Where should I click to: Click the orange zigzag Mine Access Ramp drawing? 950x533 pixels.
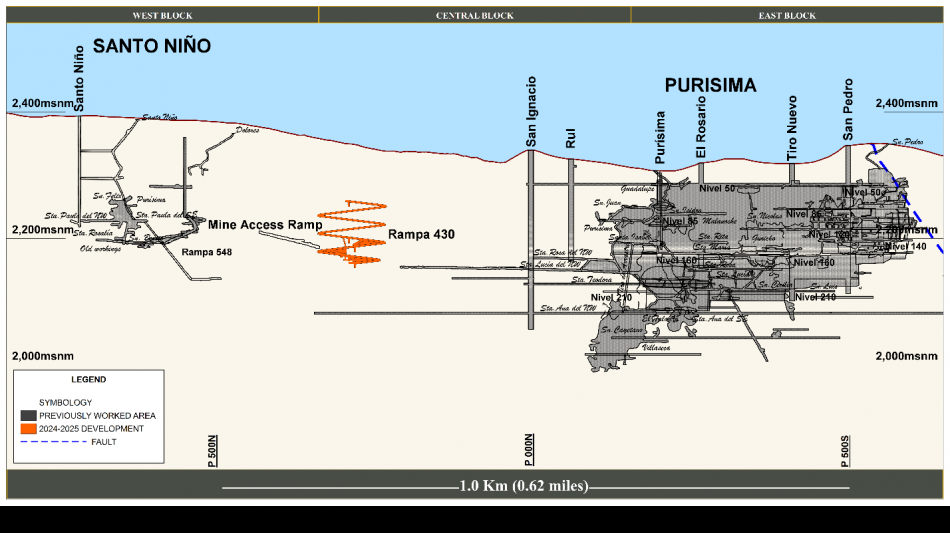350,232
